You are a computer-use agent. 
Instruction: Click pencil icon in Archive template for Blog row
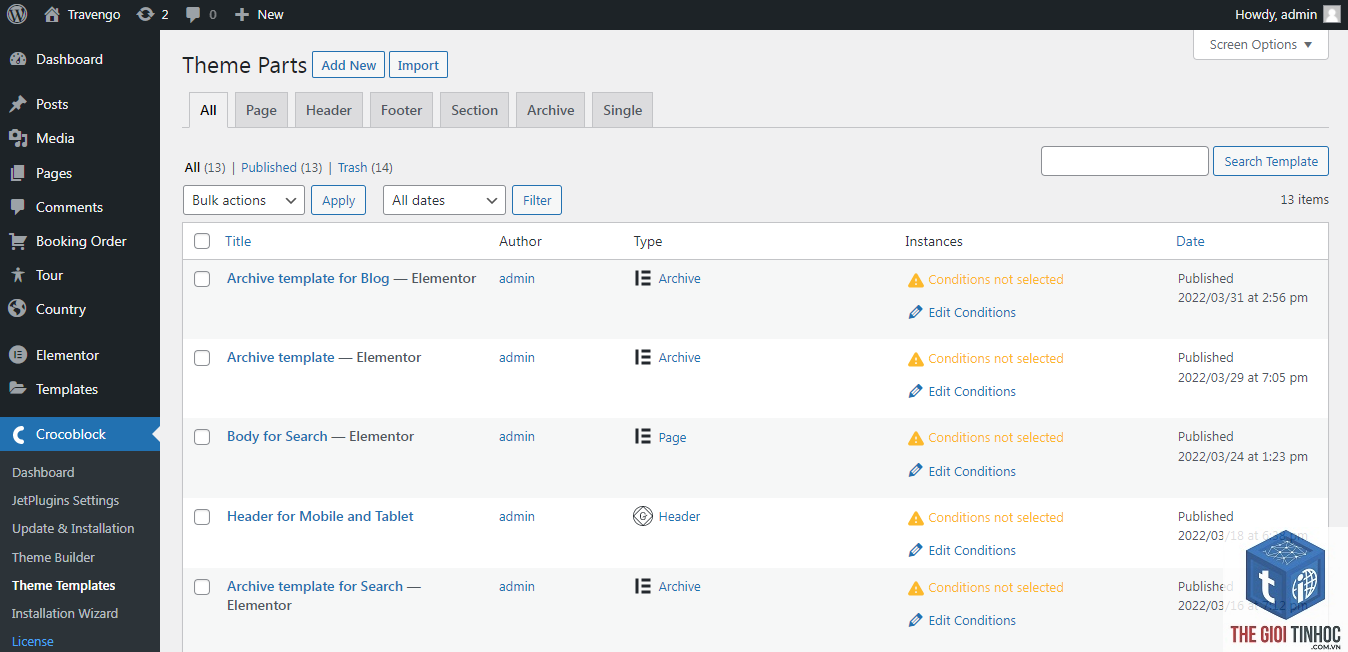click(915, 312)
